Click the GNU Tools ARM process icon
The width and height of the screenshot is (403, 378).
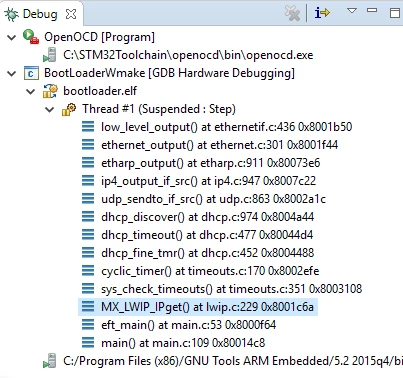pos(50,361)
